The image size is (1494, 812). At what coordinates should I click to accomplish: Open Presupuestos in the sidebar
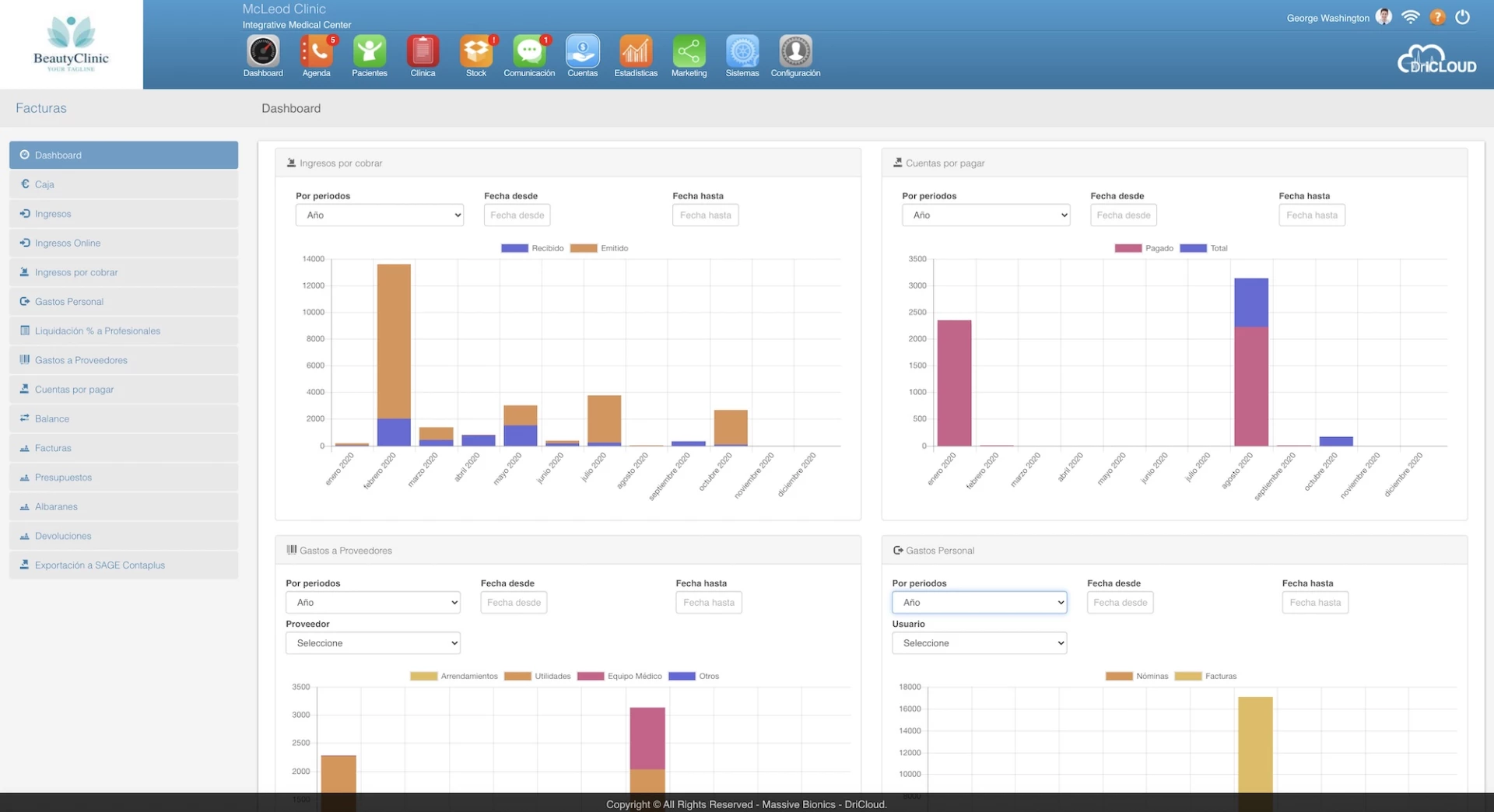pyautogui.click(x=63, y=478)
